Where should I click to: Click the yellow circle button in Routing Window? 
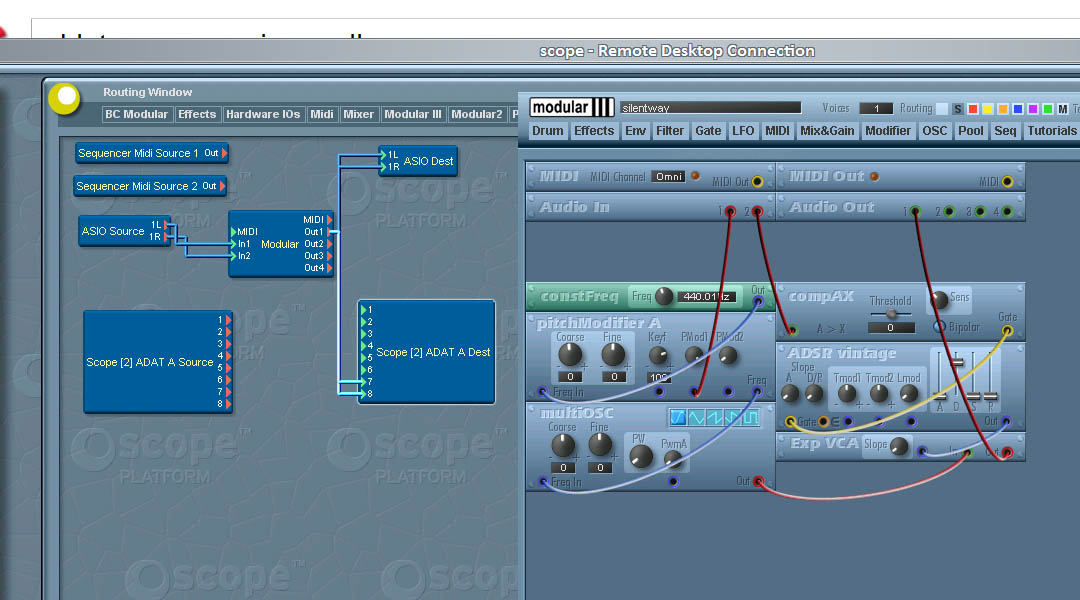click(x=64, y=99)
